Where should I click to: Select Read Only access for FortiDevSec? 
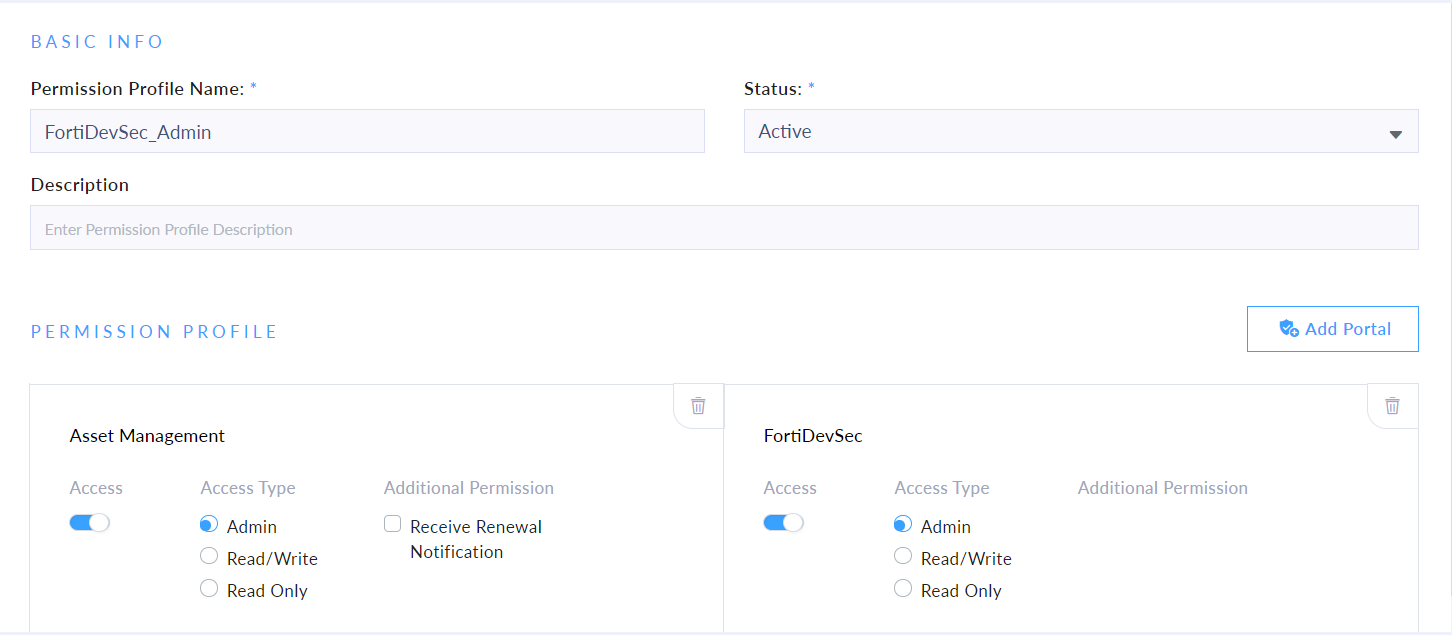pyautogui.click(x=903, y=589)
